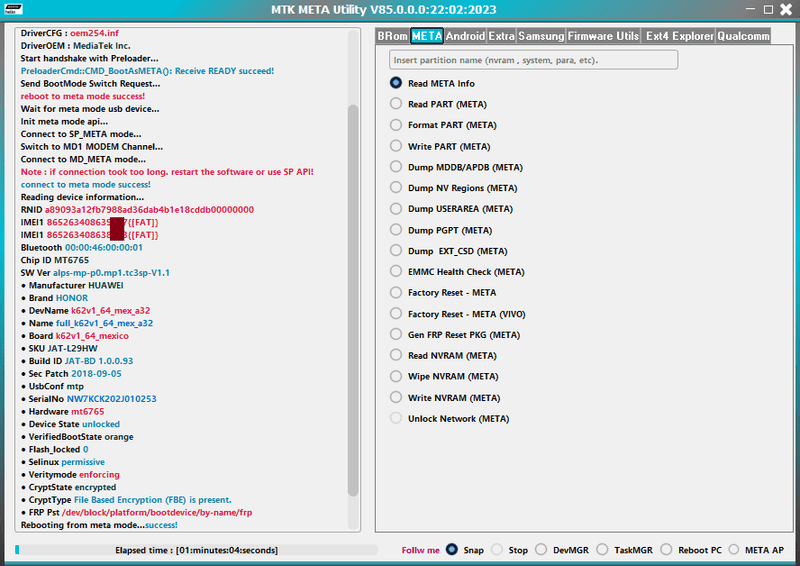Click the elapsed time progress bar
The width and height of the screenshot is (800, 566).
pos(196,550)
